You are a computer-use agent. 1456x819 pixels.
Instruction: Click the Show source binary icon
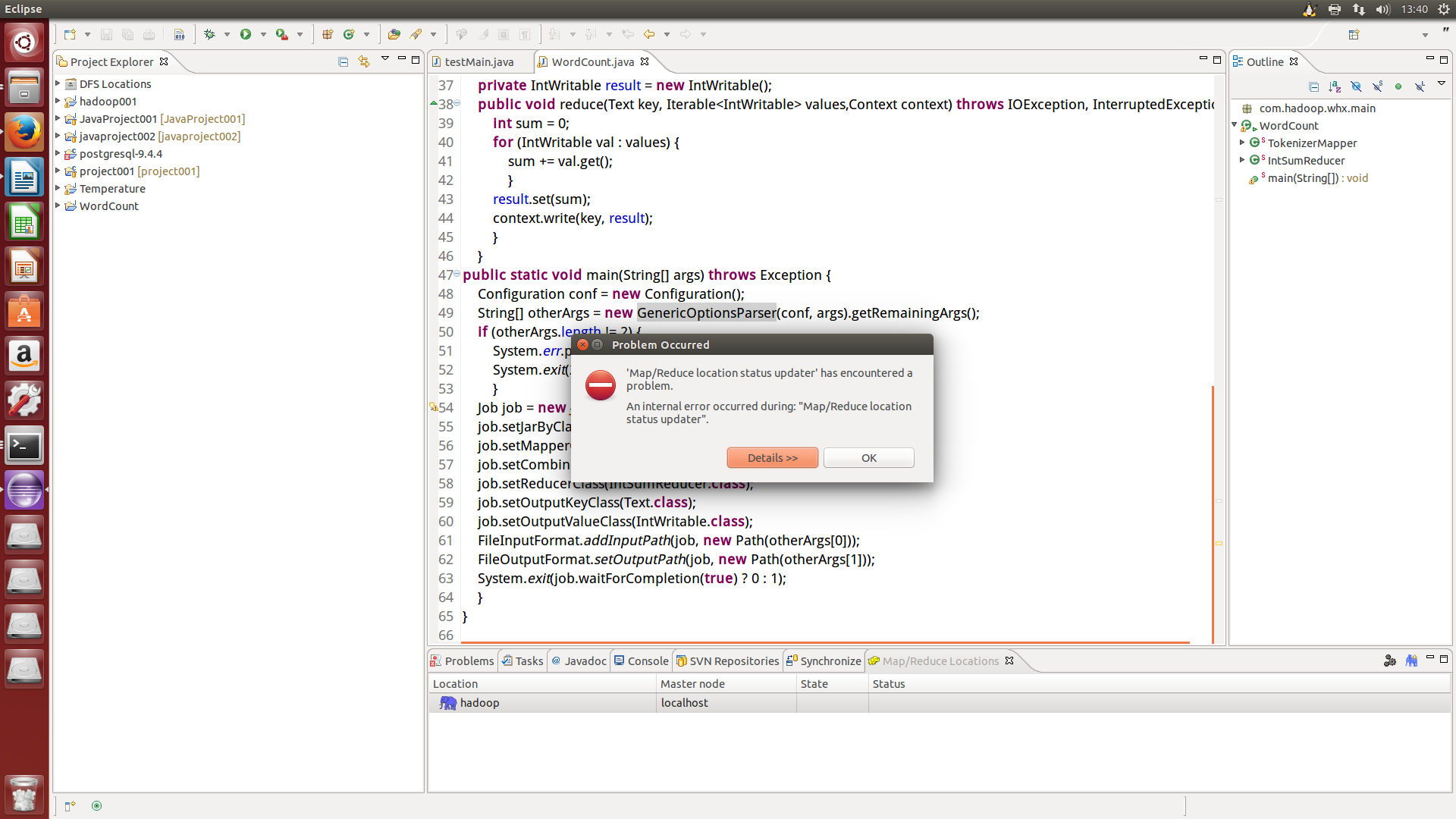179,34
